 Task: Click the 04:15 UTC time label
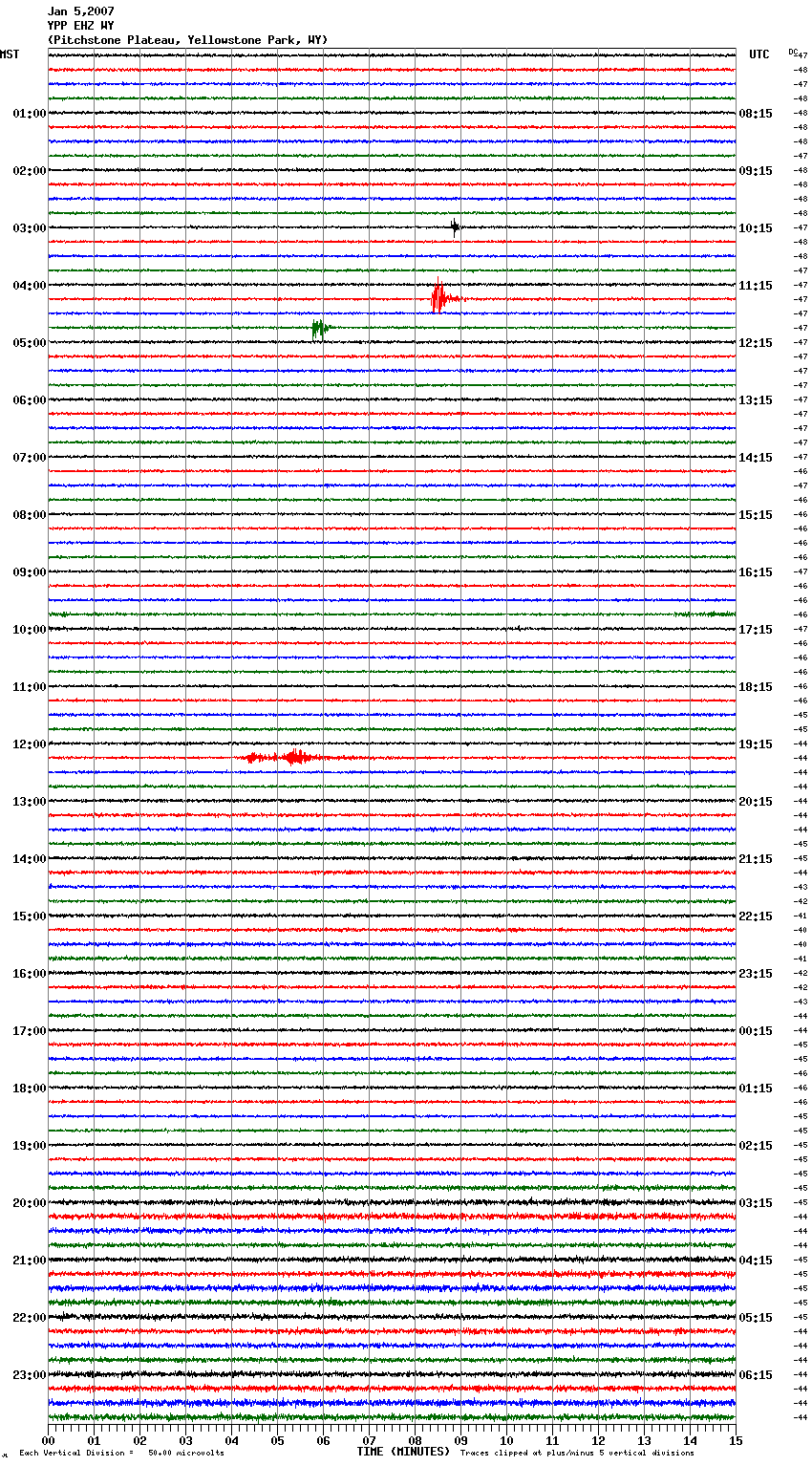pos(756,1261)
